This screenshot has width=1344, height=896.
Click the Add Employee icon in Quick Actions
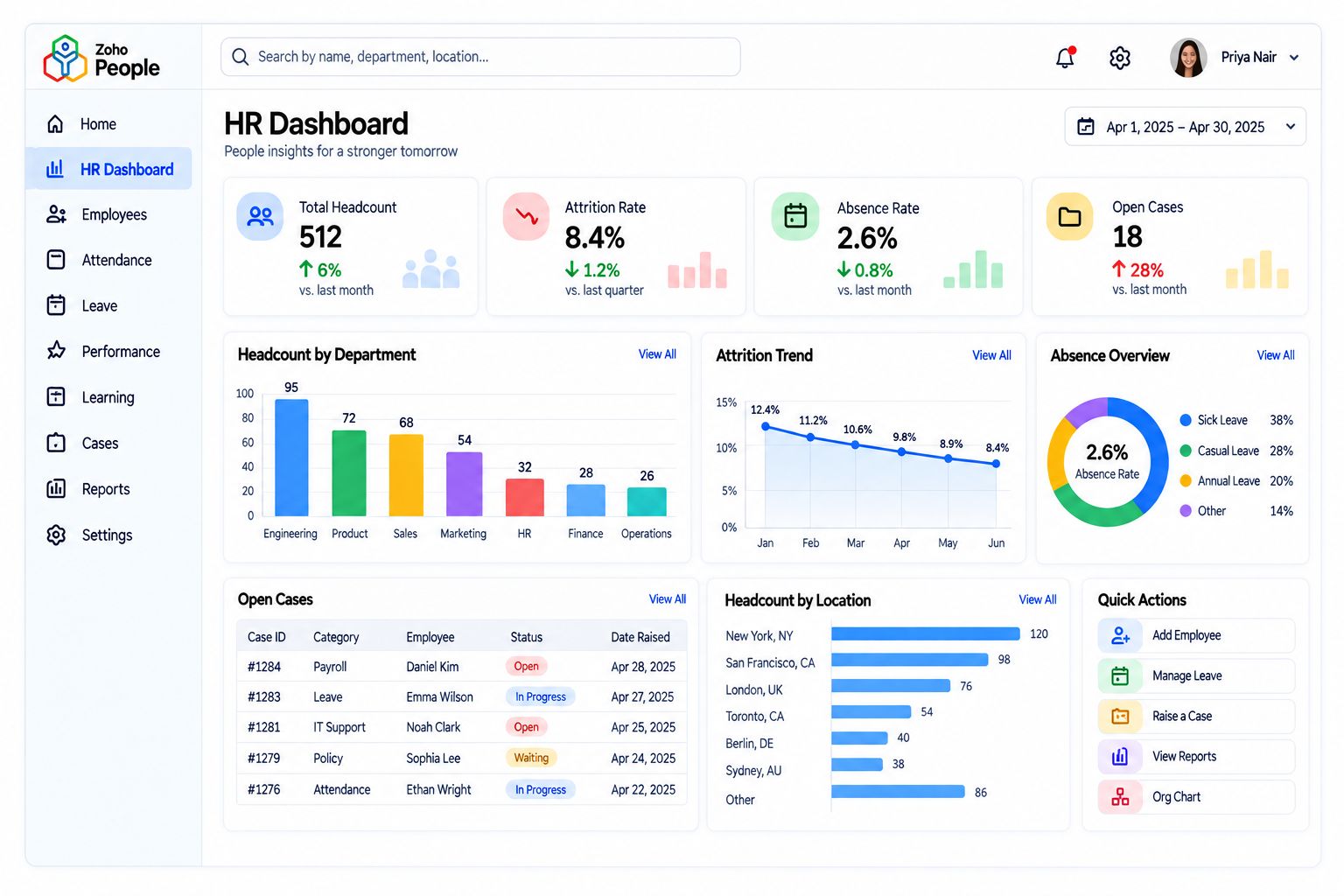[1120, 635]
